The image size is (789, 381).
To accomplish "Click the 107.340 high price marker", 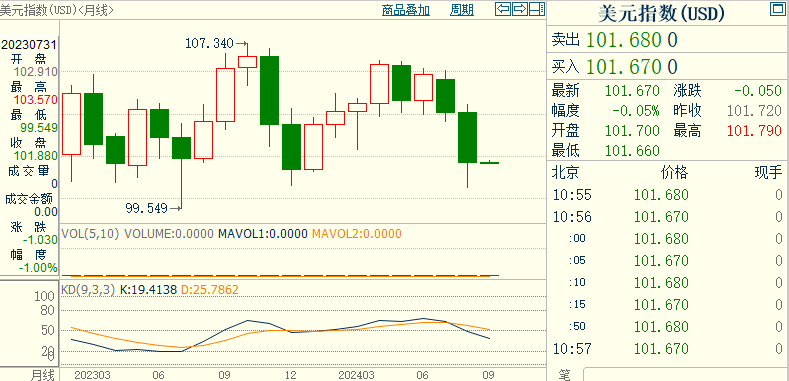I will point(216,44).
